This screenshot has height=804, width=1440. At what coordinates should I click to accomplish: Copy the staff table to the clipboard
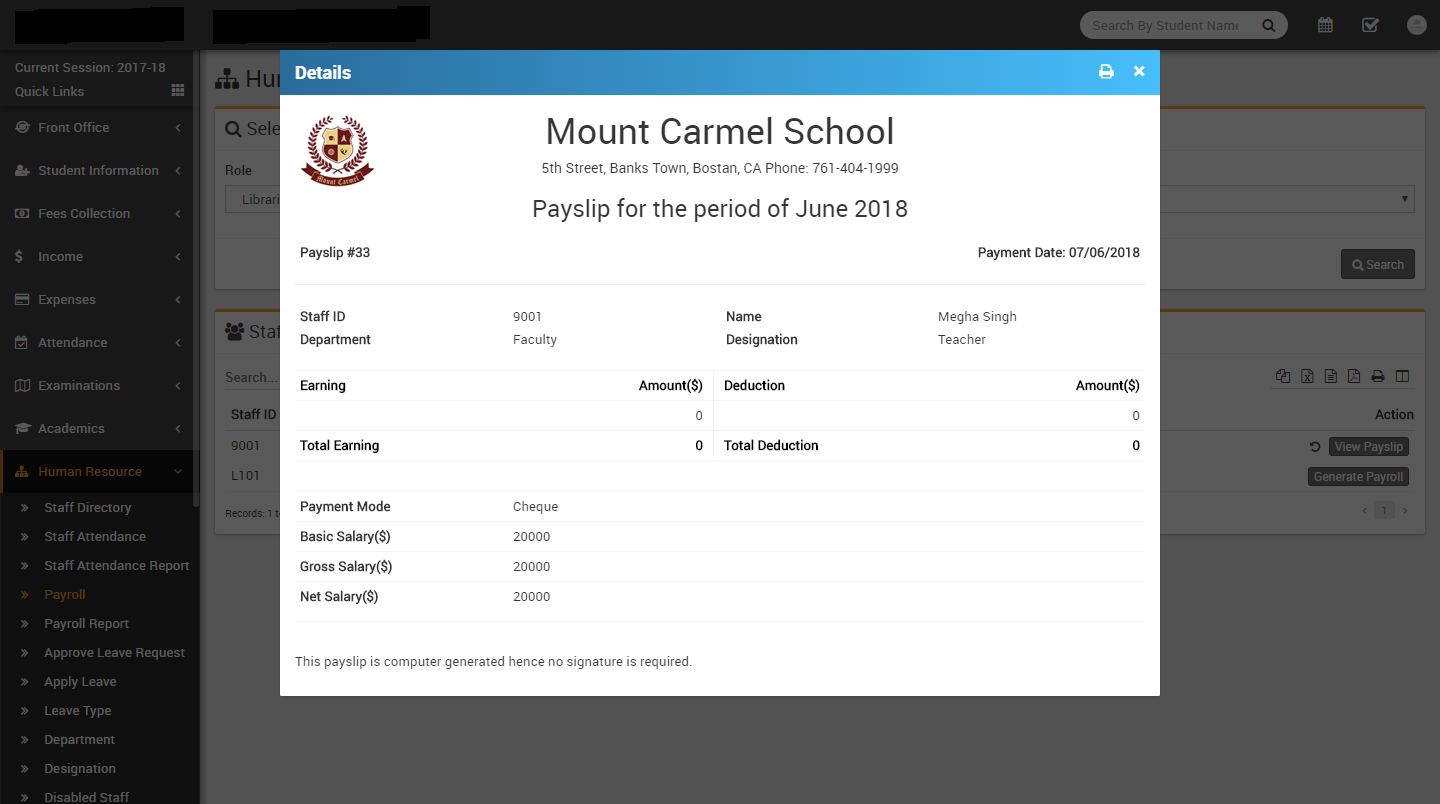[x=1283, y=376]
